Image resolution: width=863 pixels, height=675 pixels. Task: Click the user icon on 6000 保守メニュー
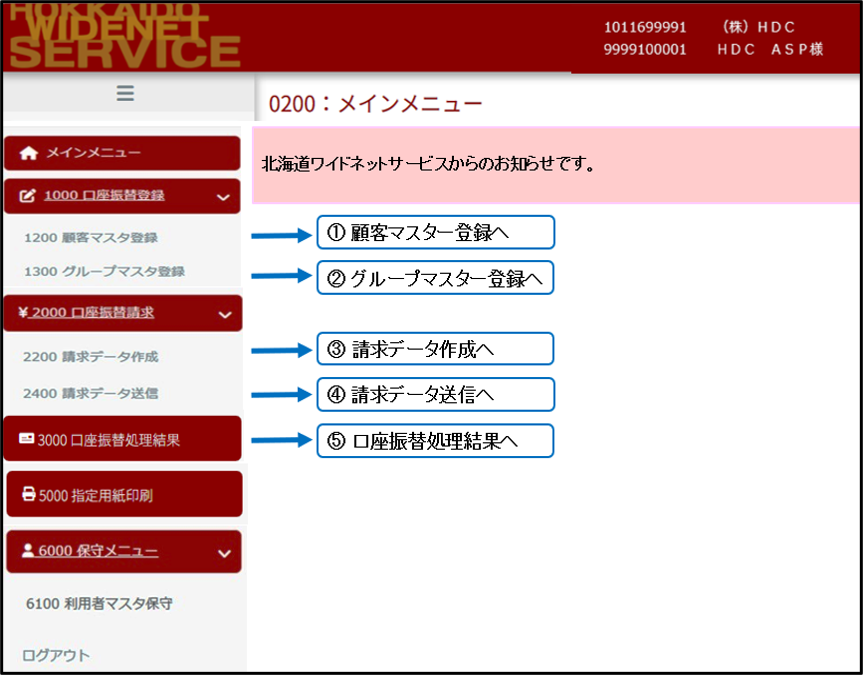(28, 551)
